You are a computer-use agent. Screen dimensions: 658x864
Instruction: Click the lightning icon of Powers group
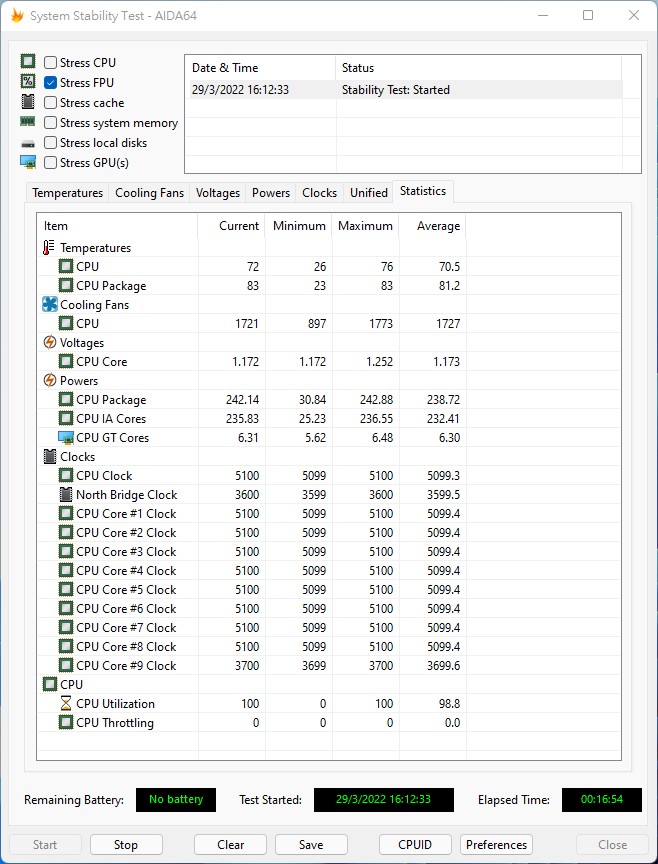[x=50, y=380]
